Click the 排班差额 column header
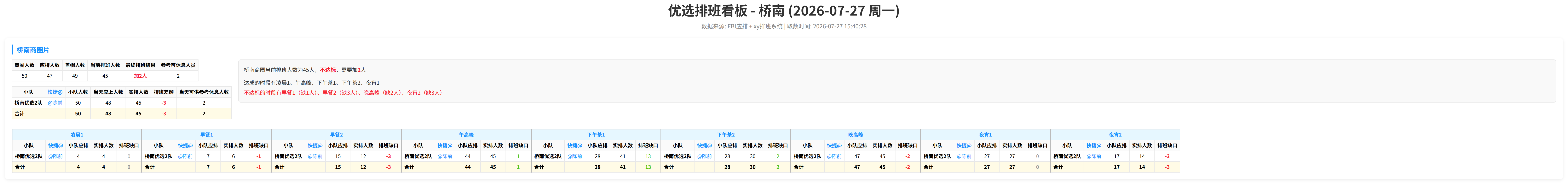This screenshot has height=185, width=1568. (164, 92)
